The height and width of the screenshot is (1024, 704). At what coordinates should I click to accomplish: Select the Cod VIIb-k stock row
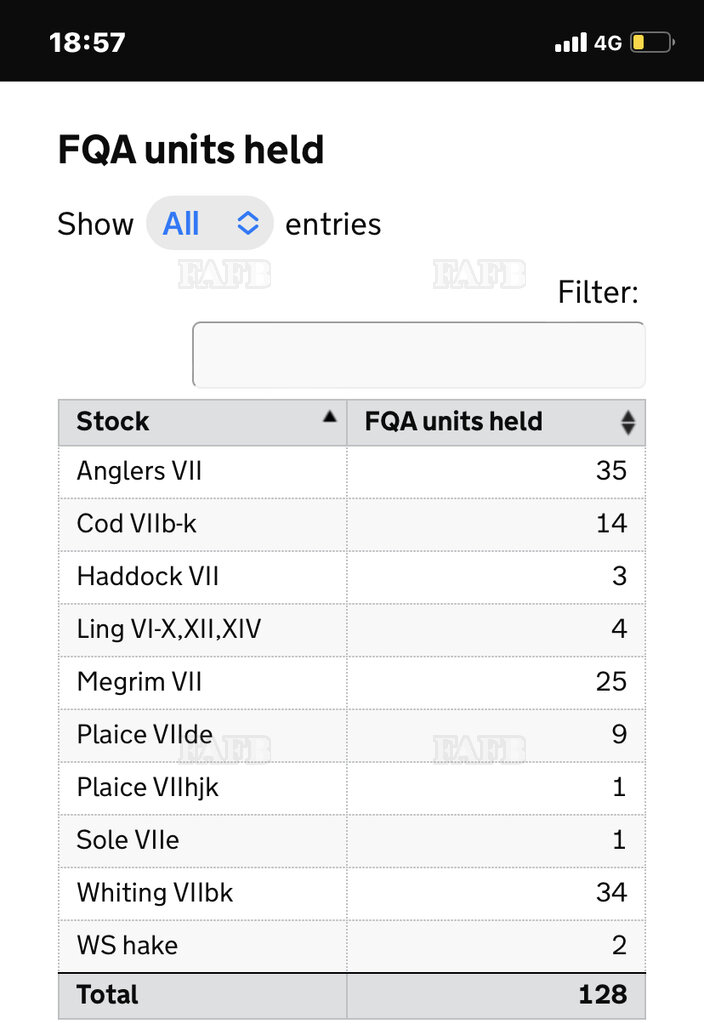pyautogui.click(x=352, y=524)
